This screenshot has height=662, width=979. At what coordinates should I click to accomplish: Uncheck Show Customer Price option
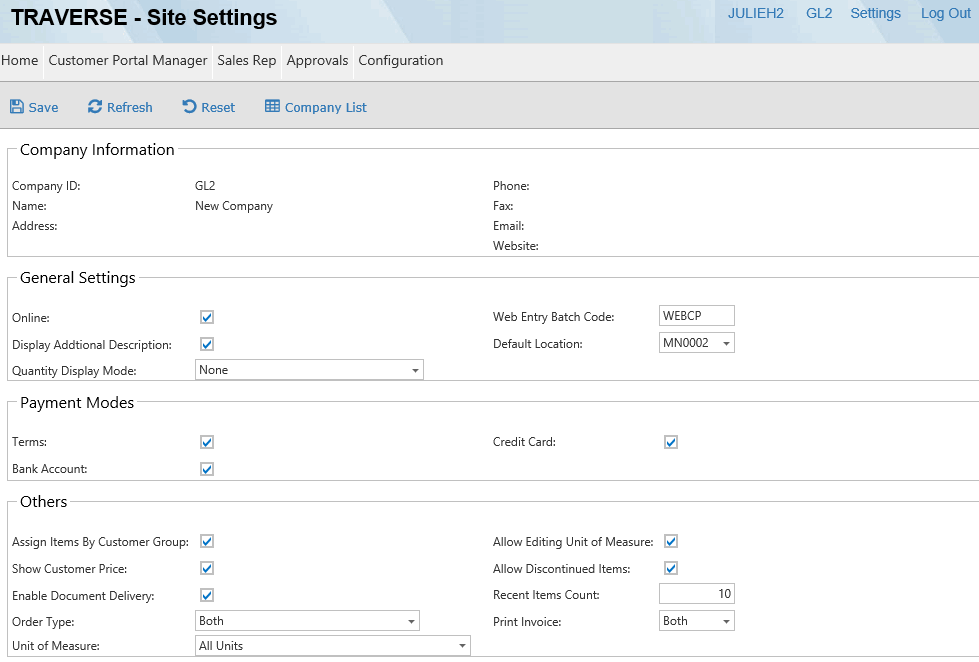point(207,568)
